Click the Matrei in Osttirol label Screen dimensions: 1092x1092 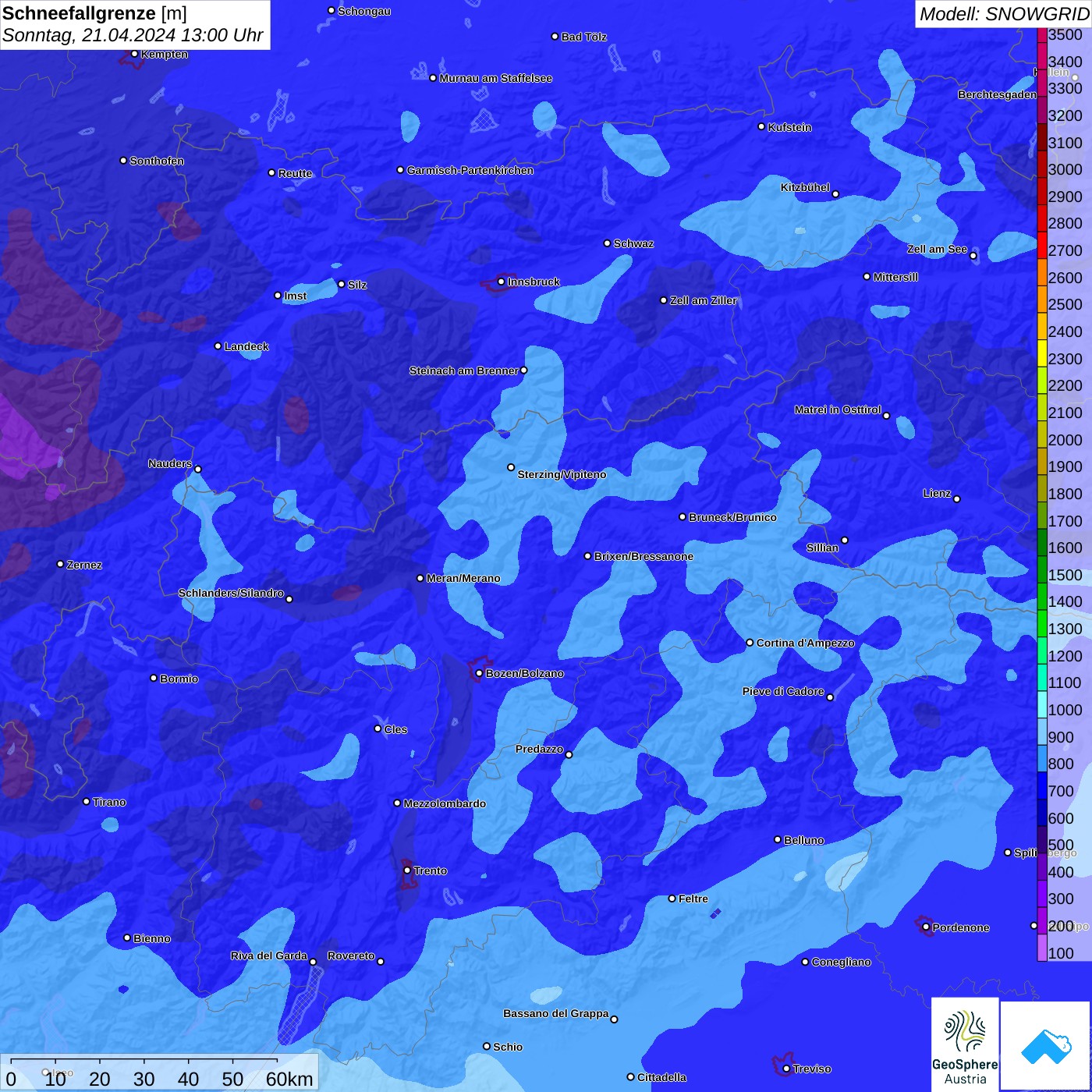point(838,409)
